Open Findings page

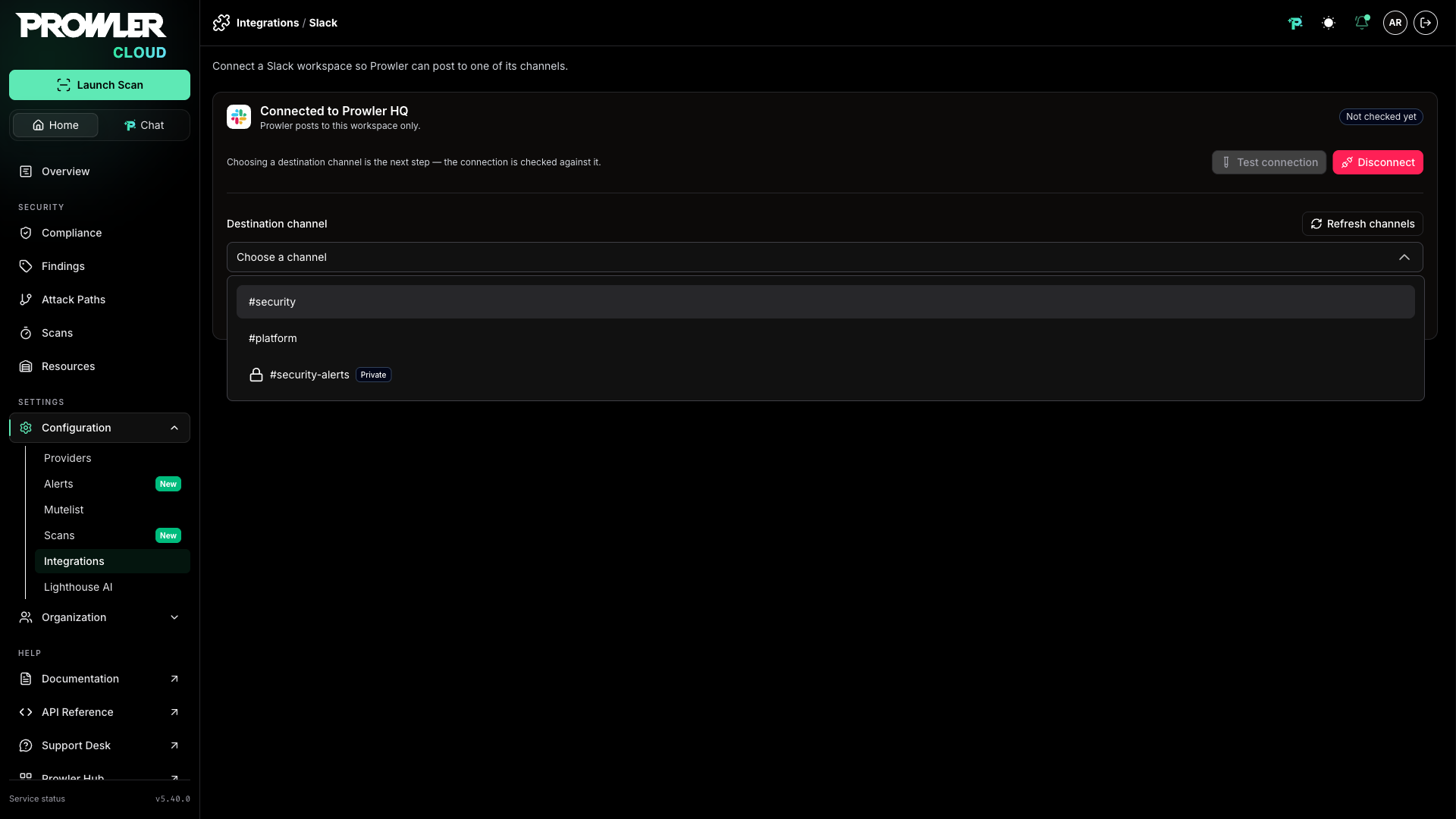(x=99, y=266)
